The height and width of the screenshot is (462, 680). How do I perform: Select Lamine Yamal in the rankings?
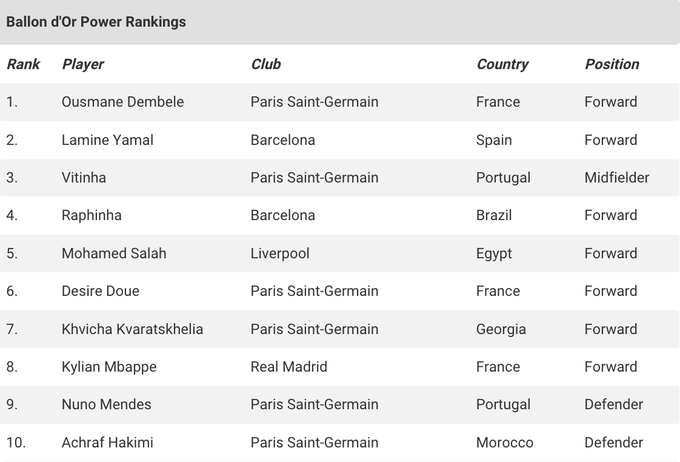(x=108, y=140)
